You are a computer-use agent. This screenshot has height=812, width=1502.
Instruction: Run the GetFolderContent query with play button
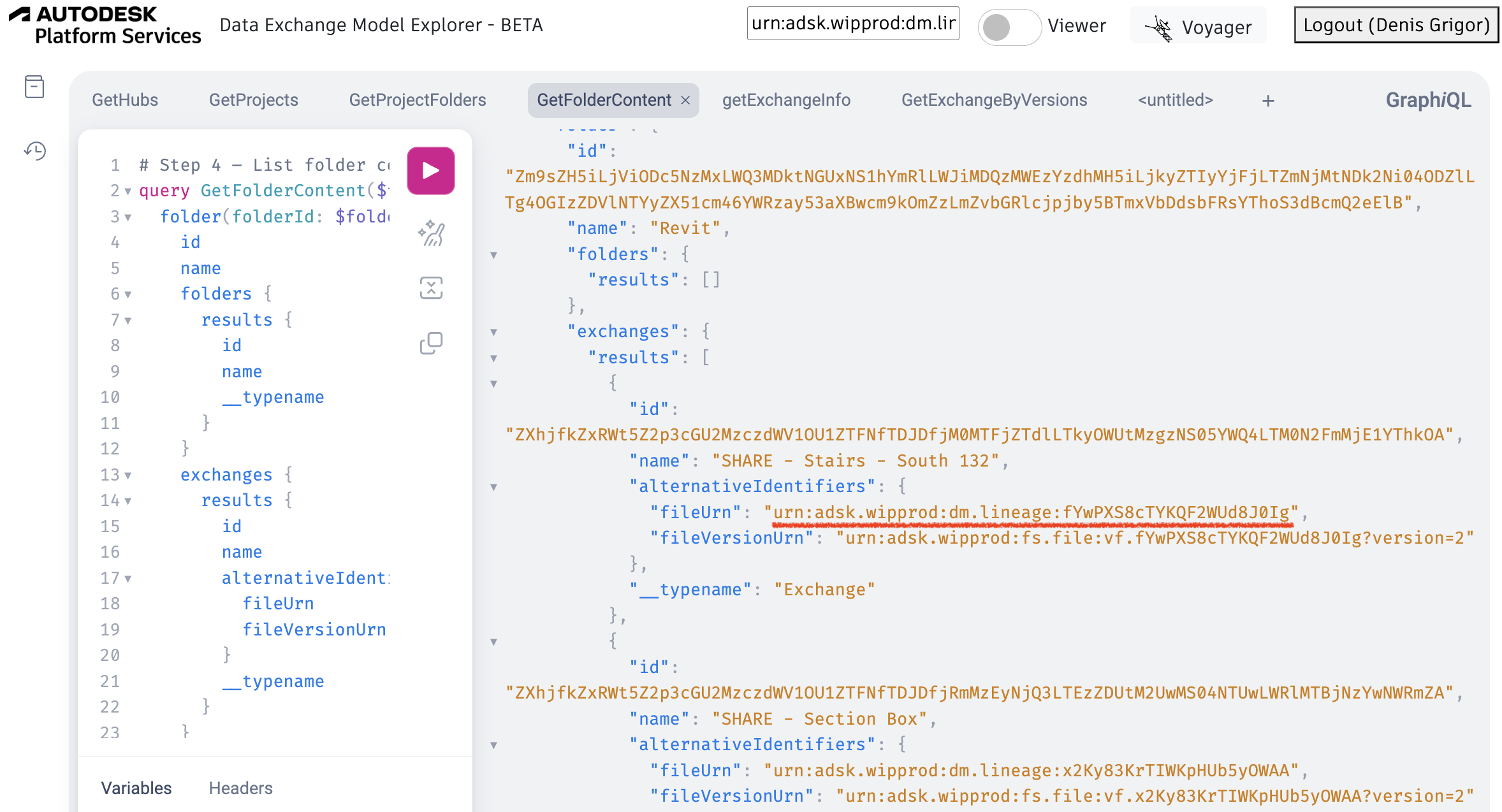(431, 171)
